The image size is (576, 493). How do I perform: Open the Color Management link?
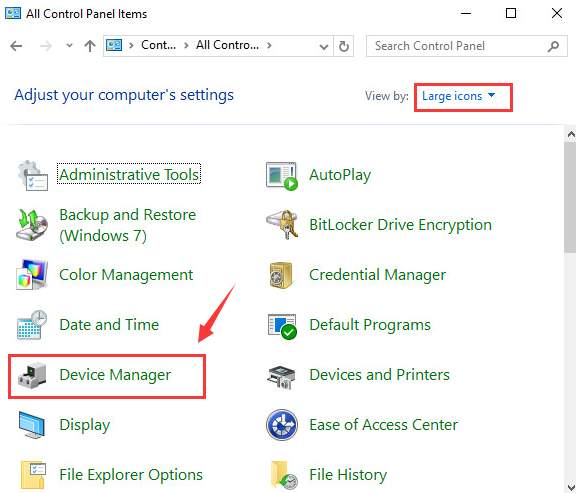pos(126,275)
